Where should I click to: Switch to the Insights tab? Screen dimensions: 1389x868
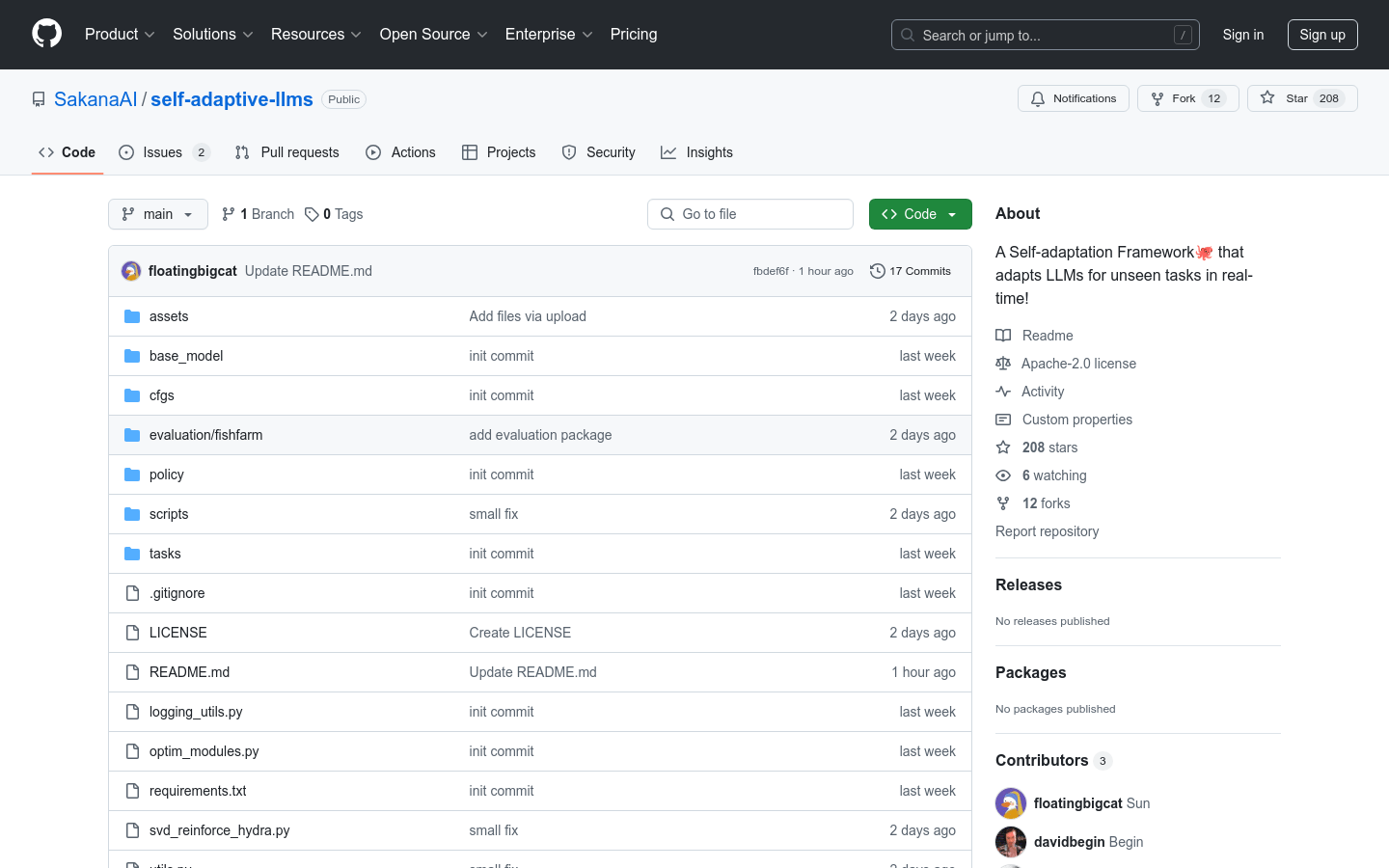click(x=697, y=152)
